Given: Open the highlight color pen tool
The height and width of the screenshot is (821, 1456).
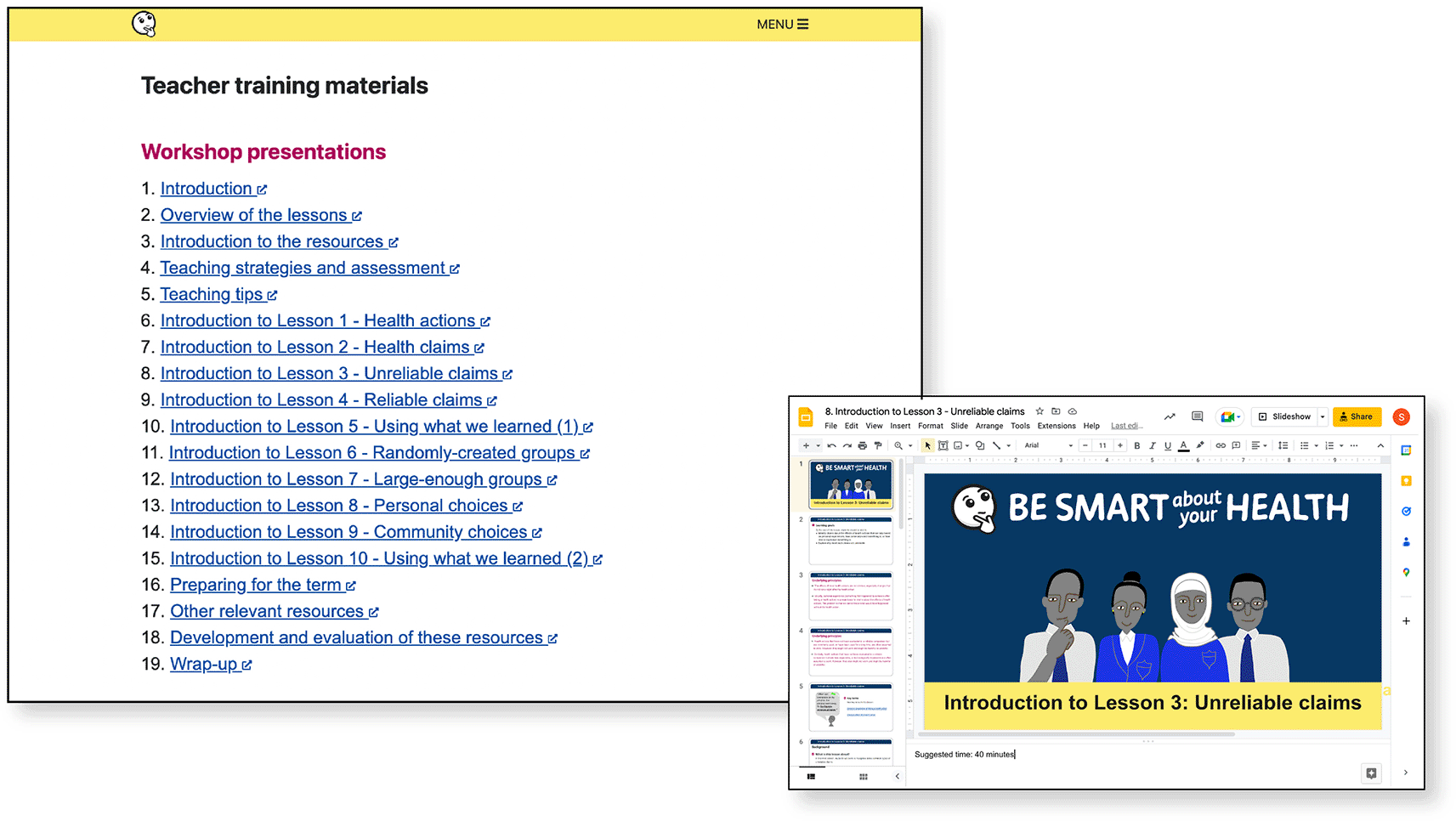Looking at the screenshot, I should pyautogui.click(x=1200, y=444).
